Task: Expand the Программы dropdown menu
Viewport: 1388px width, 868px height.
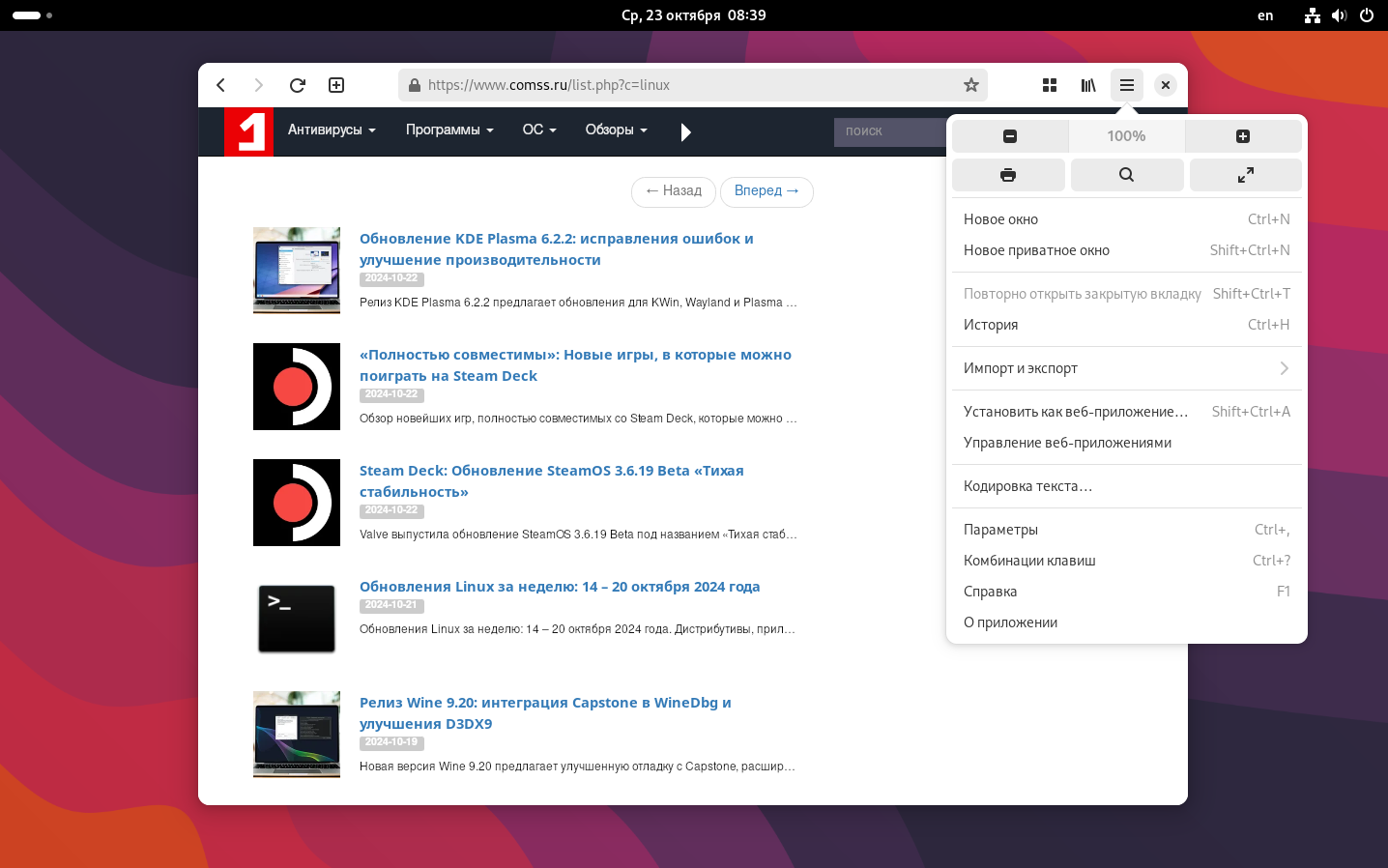Action: (449, 130)
